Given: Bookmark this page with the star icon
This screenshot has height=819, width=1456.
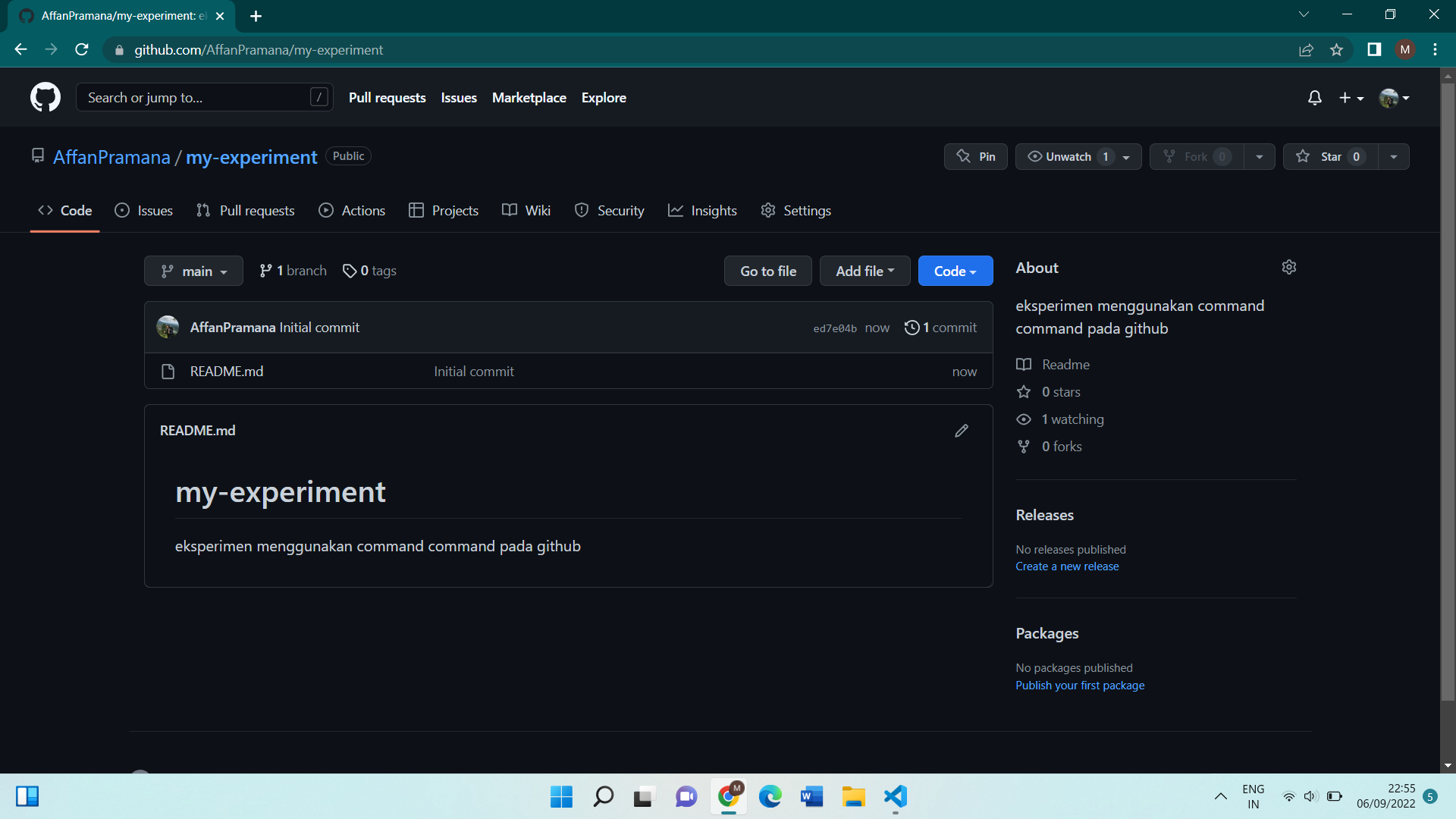Looking at the screenshot, I should [x=1336, y=50].
